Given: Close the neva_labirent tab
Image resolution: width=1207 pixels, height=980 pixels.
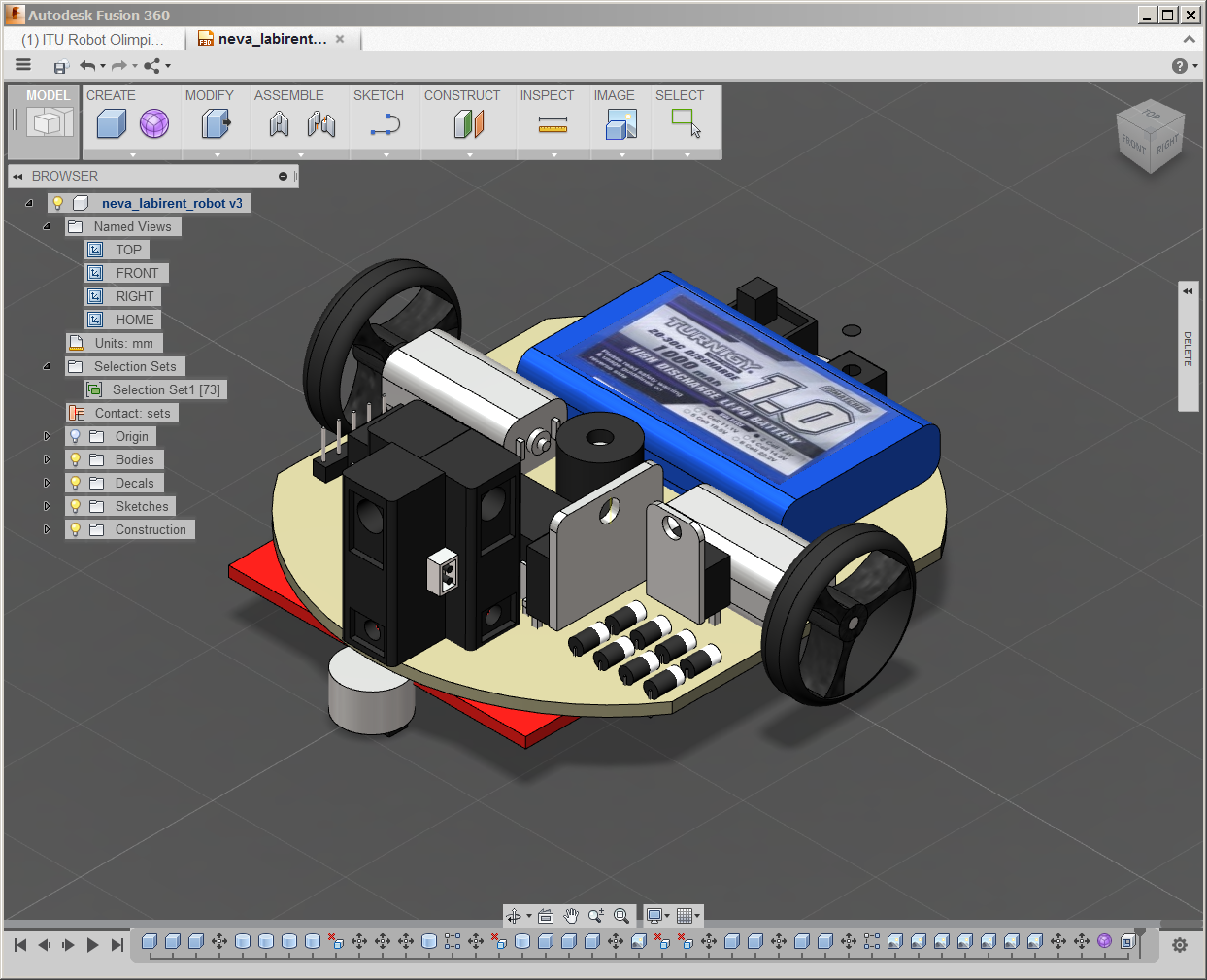Looking at the screenshot, I should pyautogui.click(x=340, y=39).
